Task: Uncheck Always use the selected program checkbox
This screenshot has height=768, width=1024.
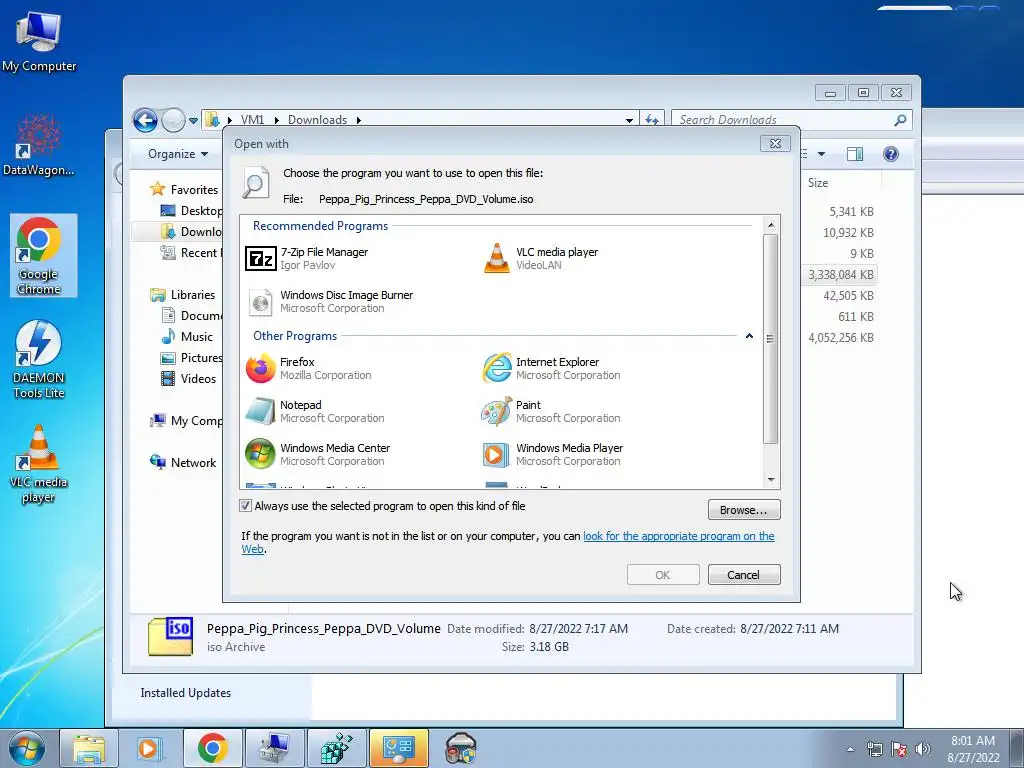Action: pos(246,505)
